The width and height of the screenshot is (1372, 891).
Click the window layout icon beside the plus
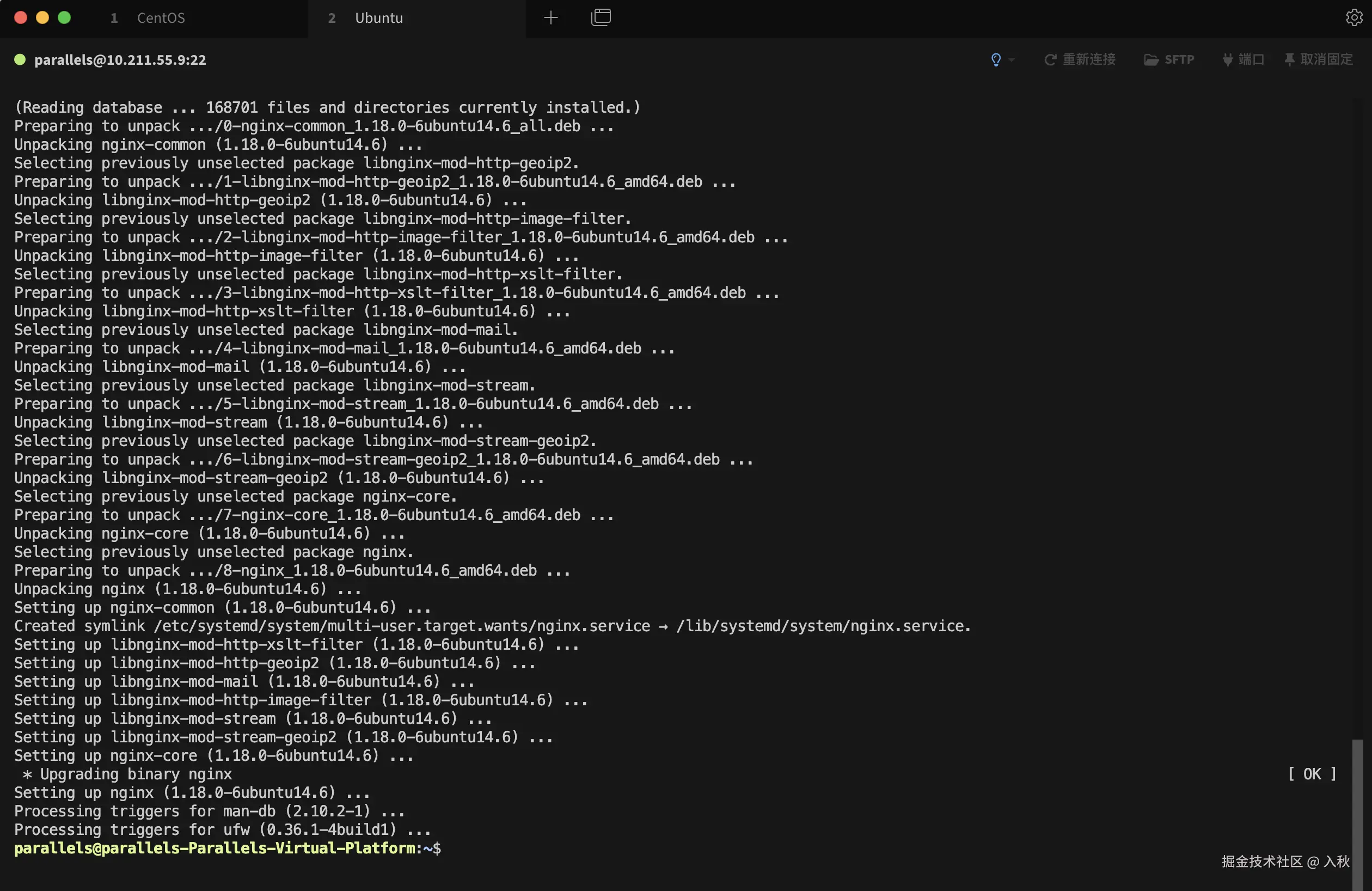pos(601,18)
